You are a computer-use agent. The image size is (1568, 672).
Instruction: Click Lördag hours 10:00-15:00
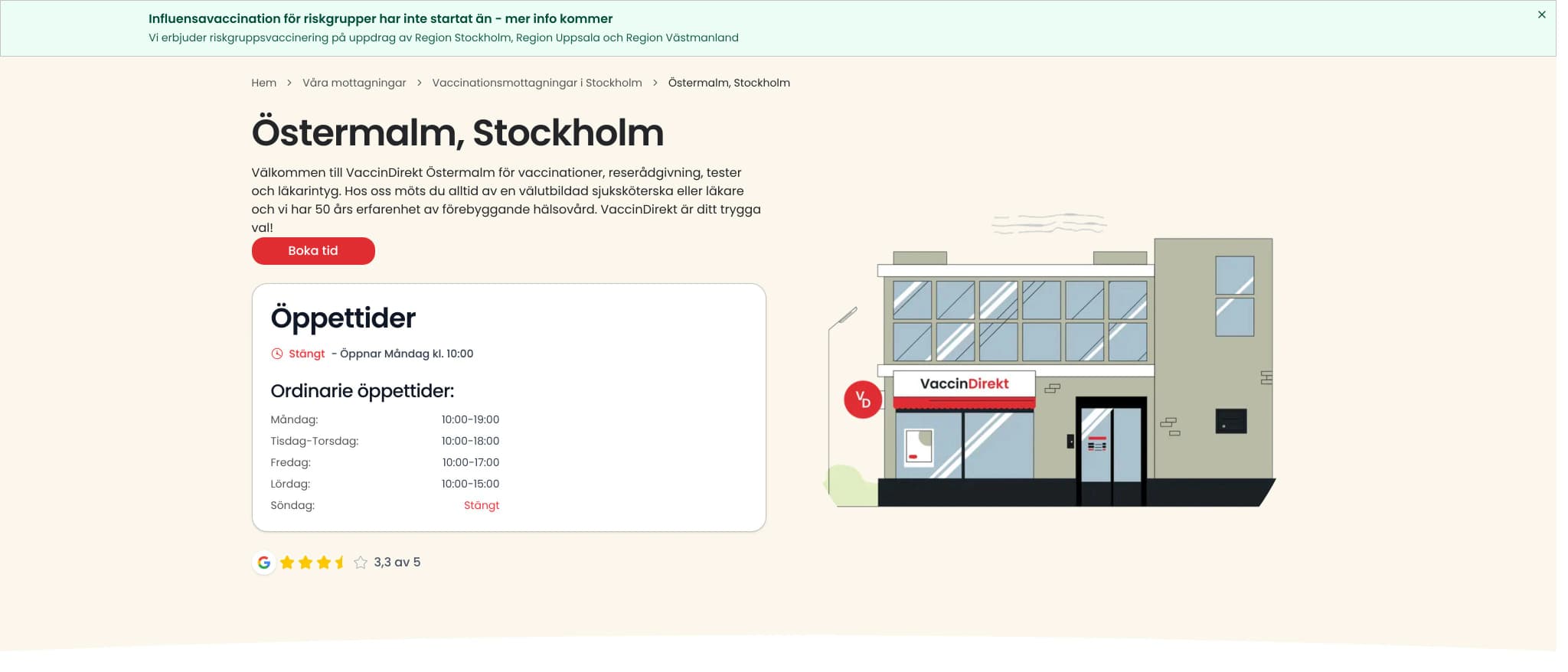pyautogui.click(x=470, y=484)
